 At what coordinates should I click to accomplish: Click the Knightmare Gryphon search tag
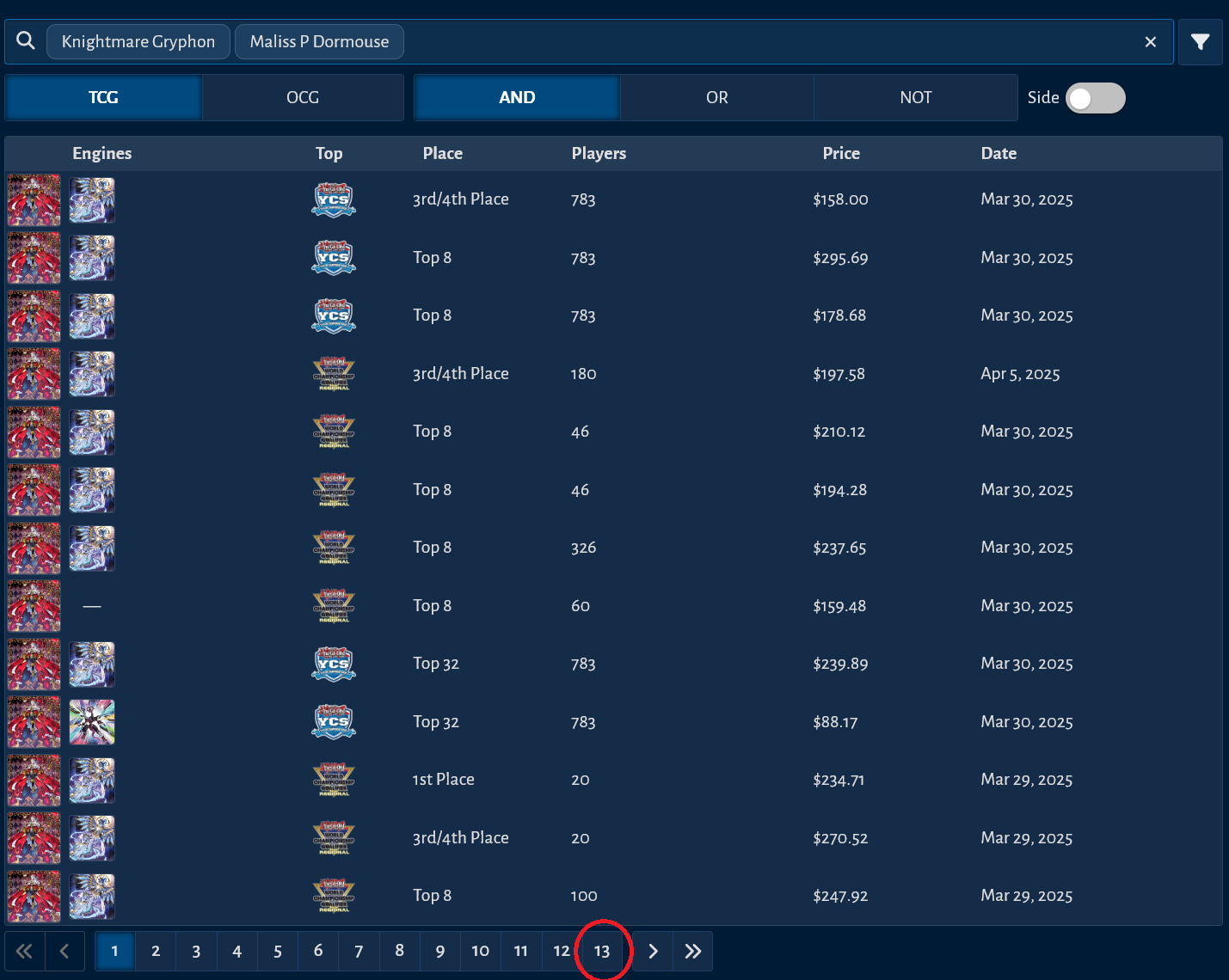click(138, 41)
